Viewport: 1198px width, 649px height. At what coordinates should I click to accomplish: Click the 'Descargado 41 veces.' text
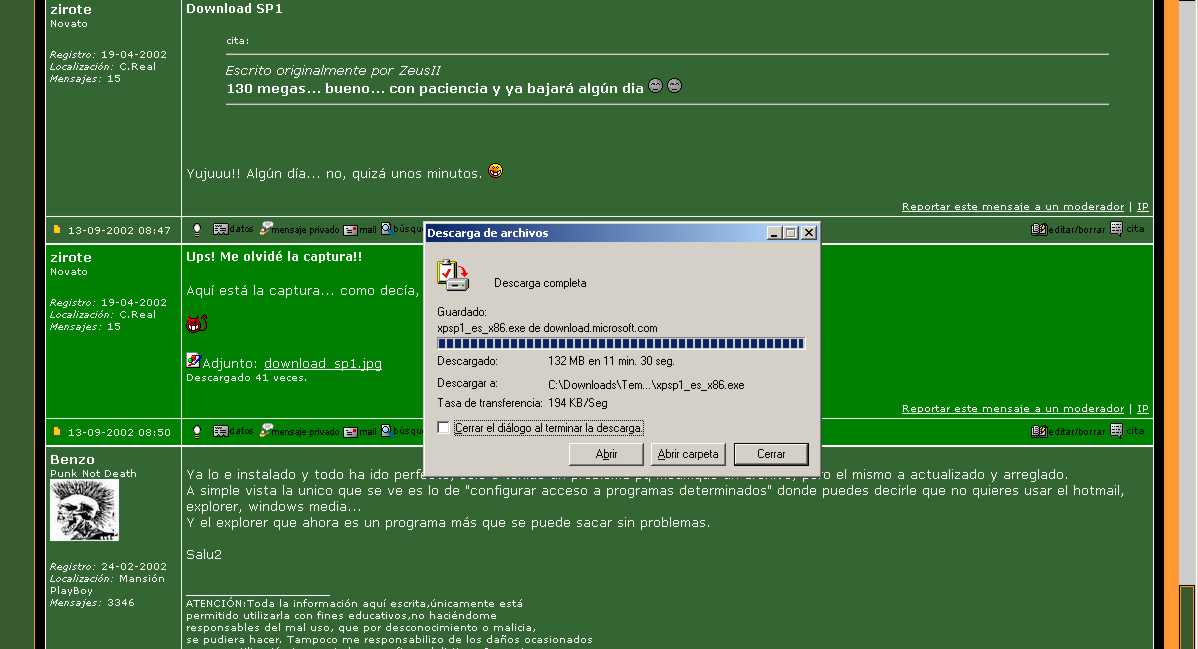pyautogui.click(x=246, y=378)
